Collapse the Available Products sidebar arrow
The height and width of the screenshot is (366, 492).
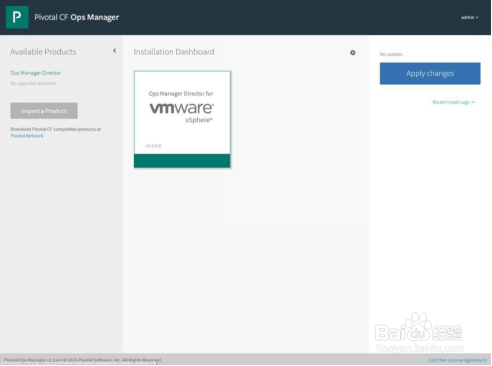[114, 51]
